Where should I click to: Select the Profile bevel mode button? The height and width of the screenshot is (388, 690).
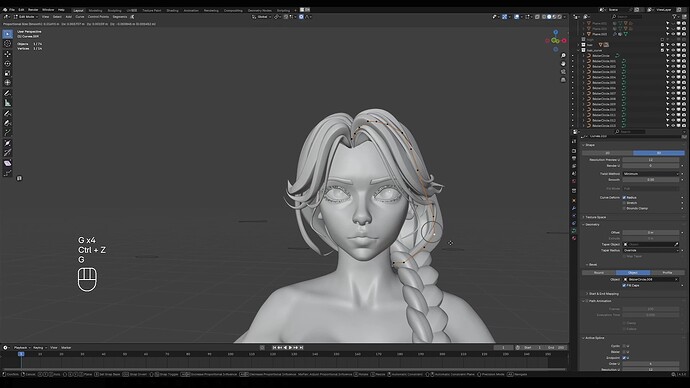click(667, 273)
